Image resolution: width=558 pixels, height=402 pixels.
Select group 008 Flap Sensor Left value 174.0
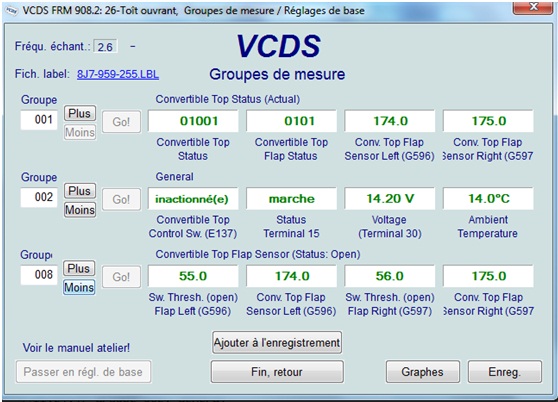coord(291,276)
